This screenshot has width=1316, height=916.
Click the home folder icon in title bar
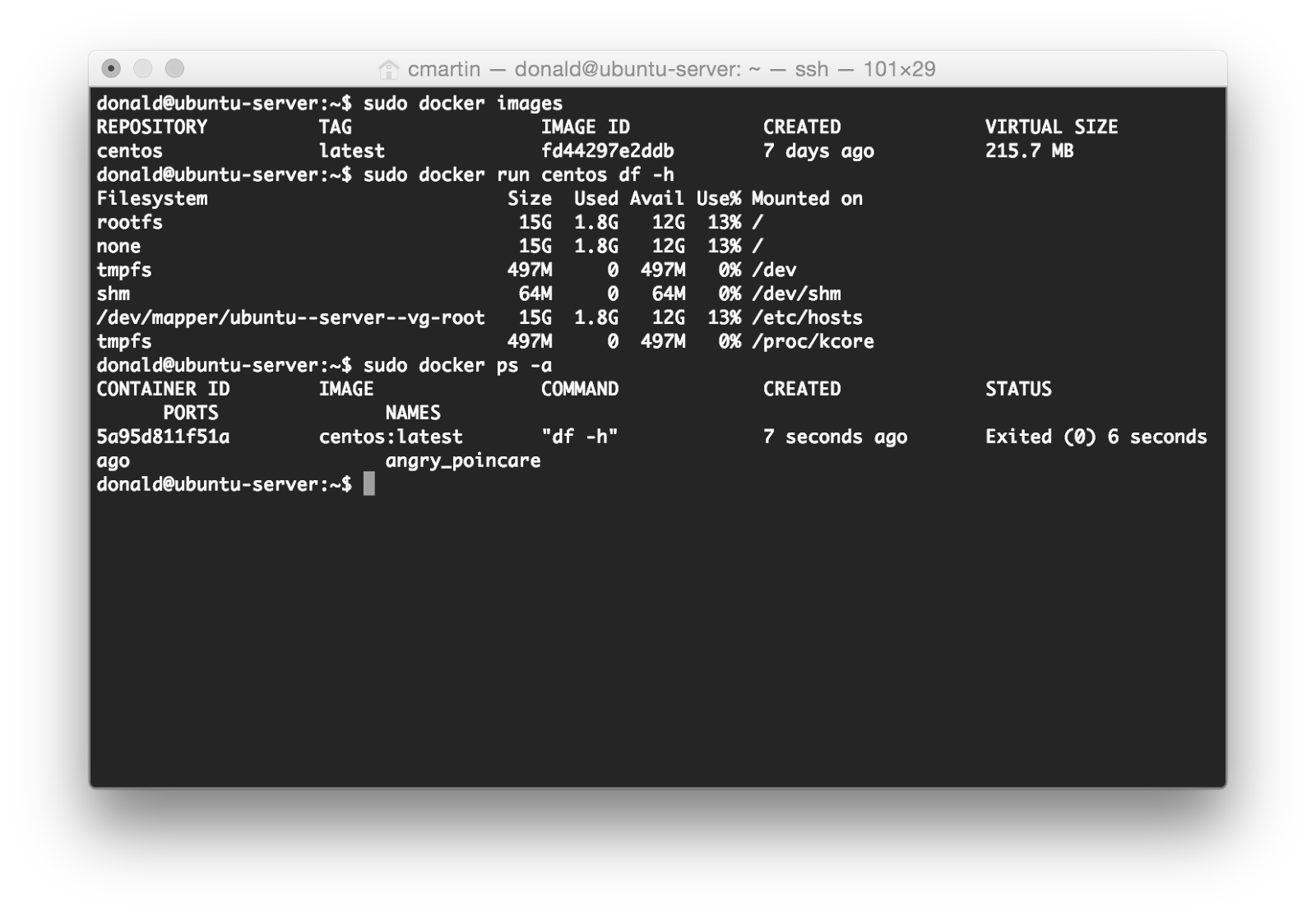click(388, 69)
